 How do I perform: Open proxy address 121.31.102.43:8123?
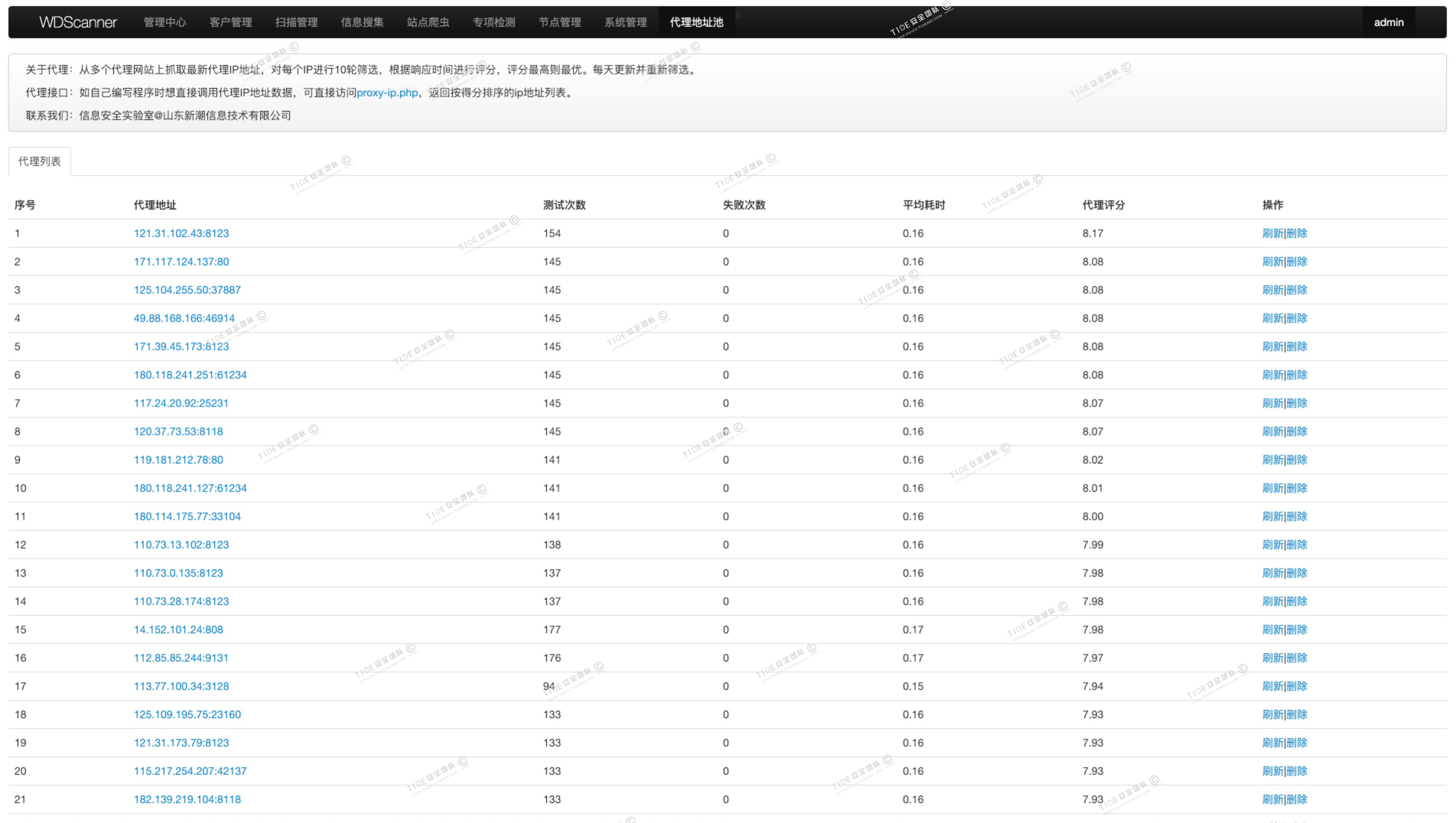point(181,234)
